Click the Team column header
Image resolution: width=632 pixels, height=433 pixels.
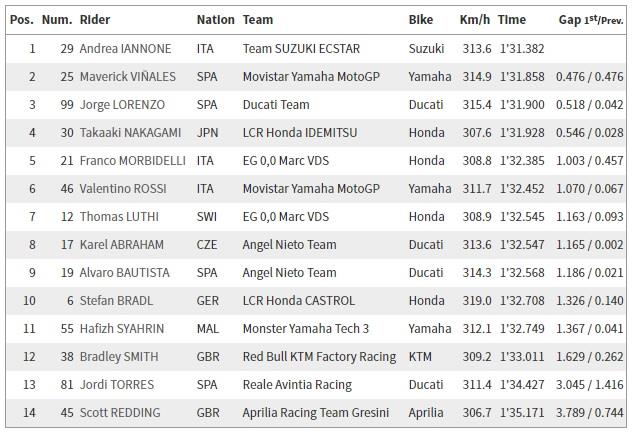coord(258,19)
